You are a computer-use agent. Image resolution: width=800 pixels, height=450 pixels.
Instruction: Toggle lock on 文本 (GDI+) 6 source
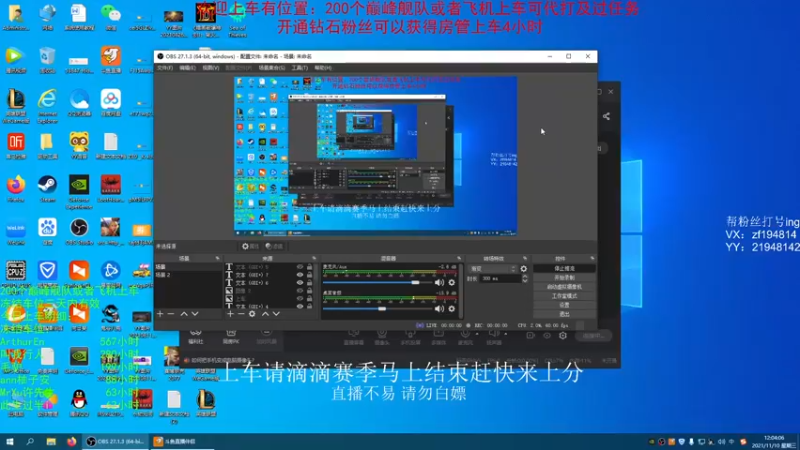pos(309,283)
